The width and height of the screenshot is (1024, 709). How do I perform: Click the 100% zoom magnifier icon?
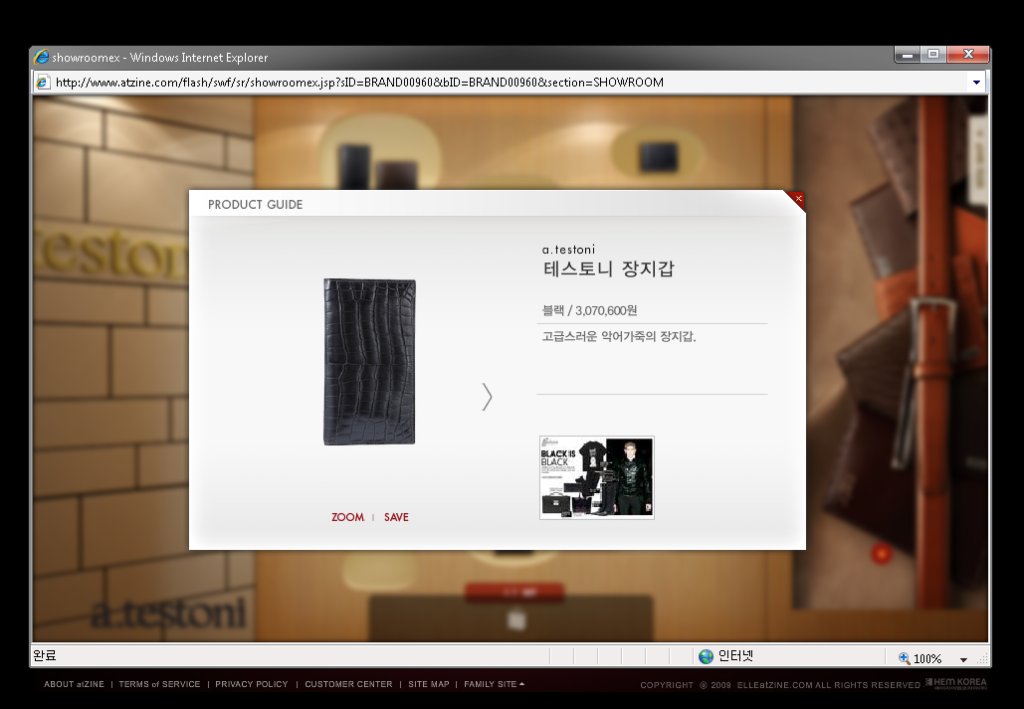[904, 658]
